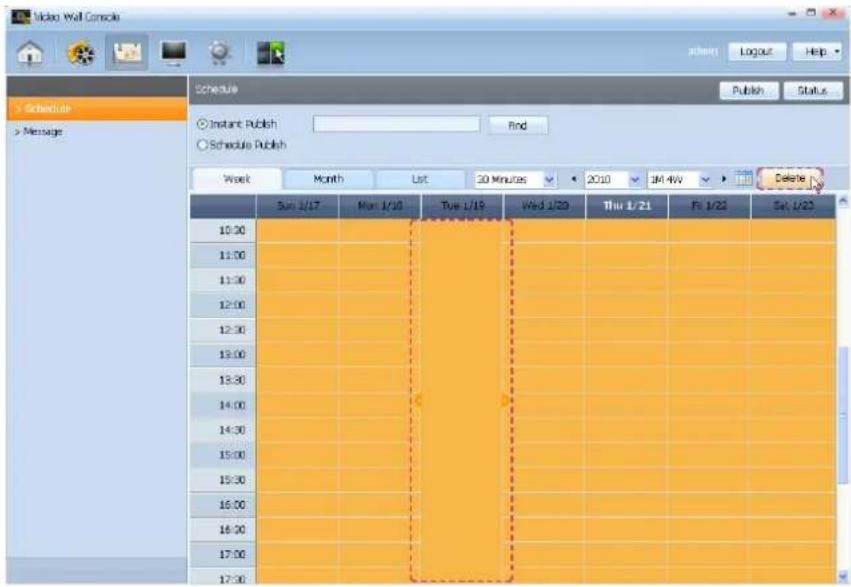The image size is (851, 587).
Task: Select the Instant Publish radio button
Action: (x=202, y=124)
